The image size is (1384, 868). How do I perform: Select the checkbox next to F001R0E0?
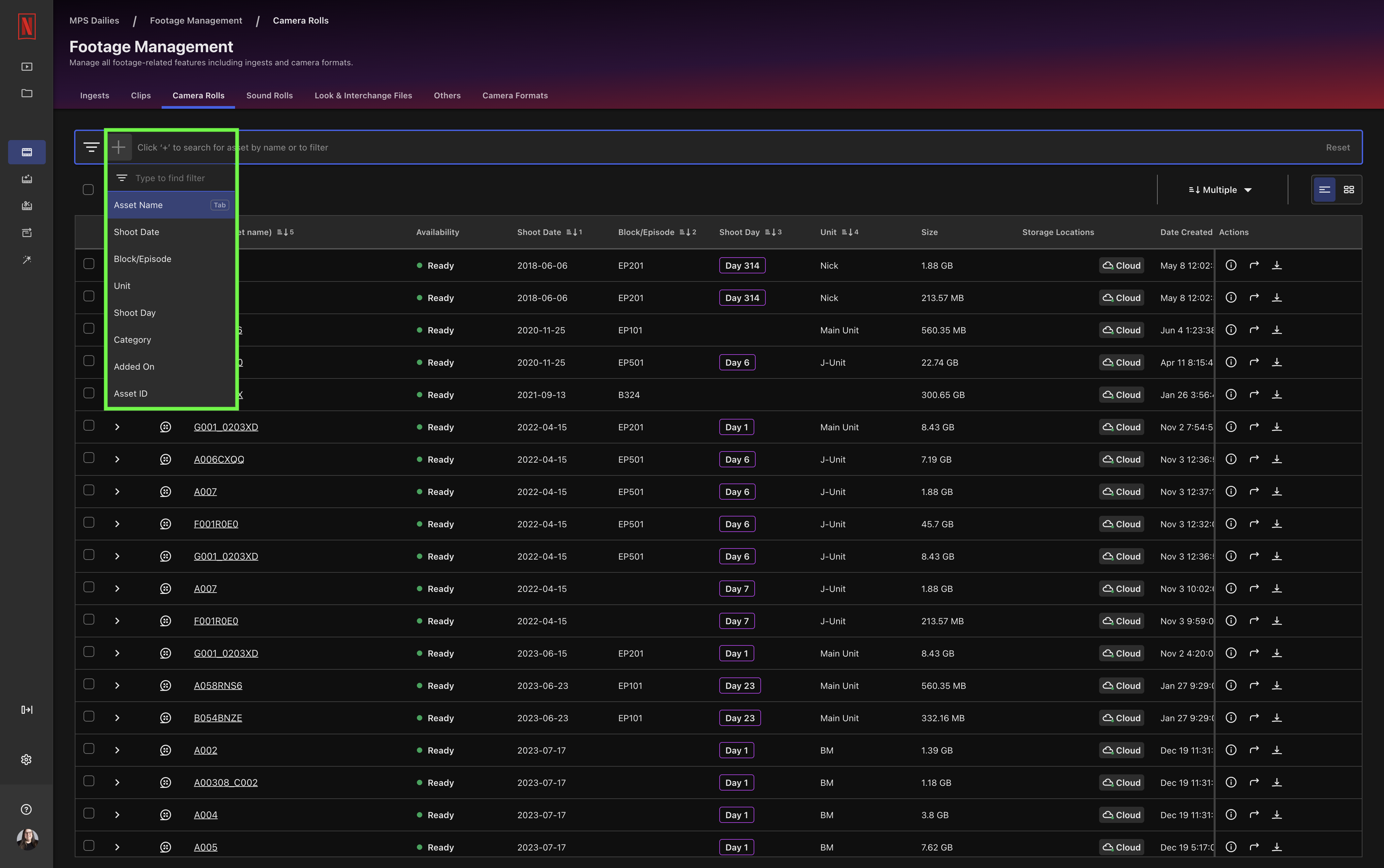[89, 523]
